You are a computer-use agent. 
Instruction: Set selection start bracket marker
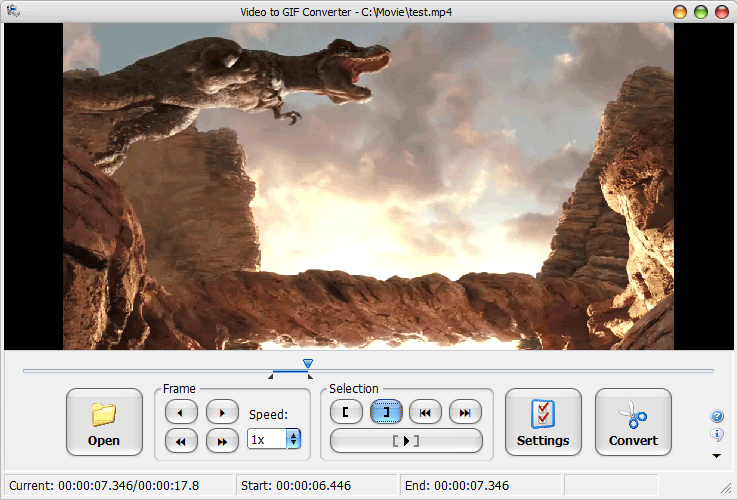tap(346, 411)
